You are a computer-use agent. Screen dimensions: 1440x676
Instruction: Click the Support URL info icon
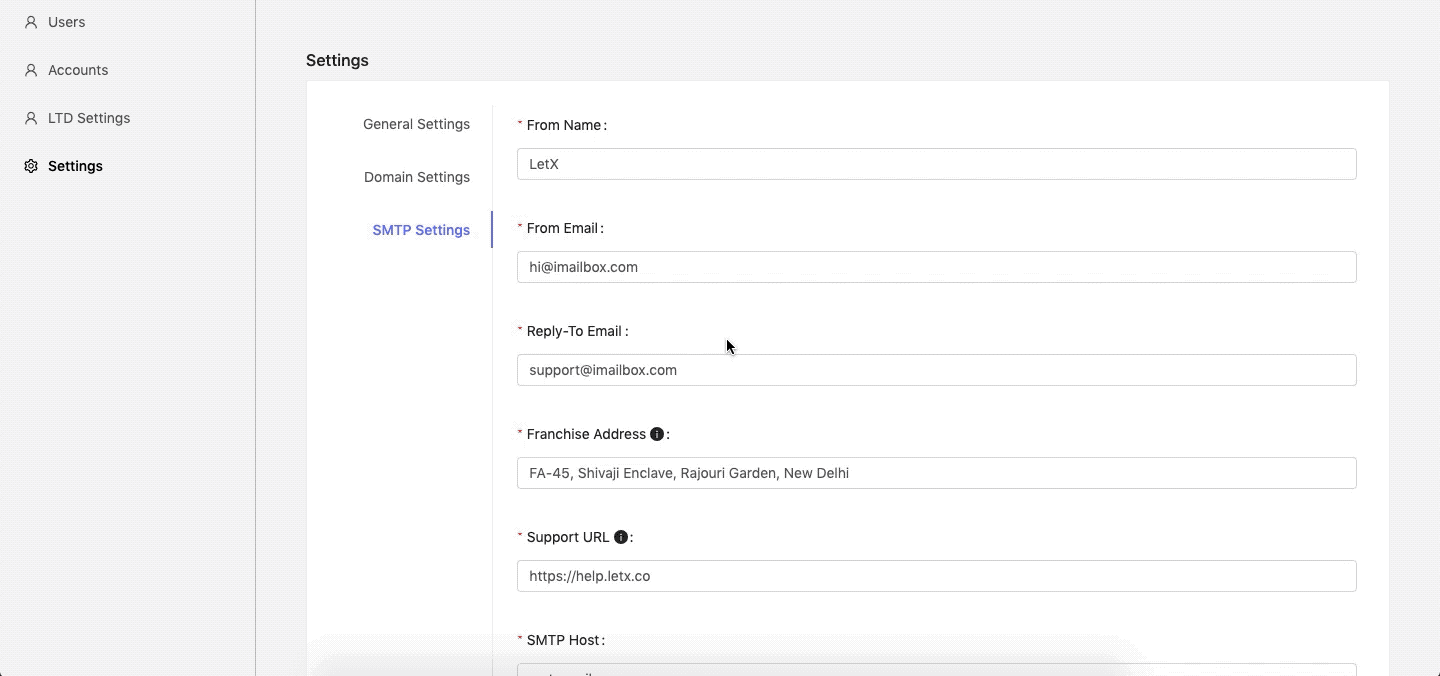click(x=621, y=537)
